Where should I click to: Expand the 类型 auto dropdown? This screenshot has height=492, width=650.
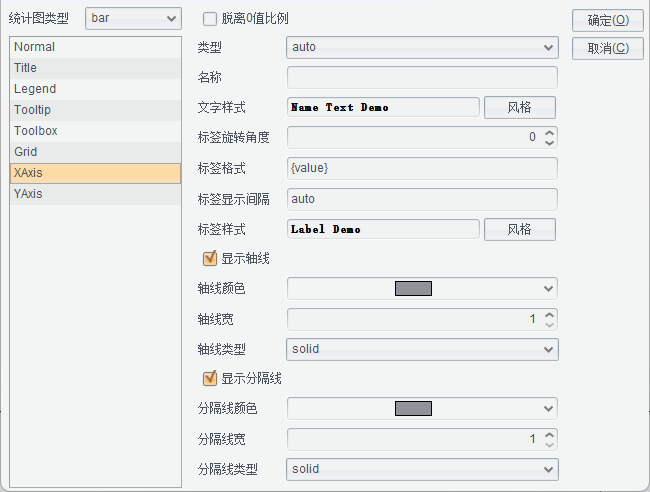(422, 47)
